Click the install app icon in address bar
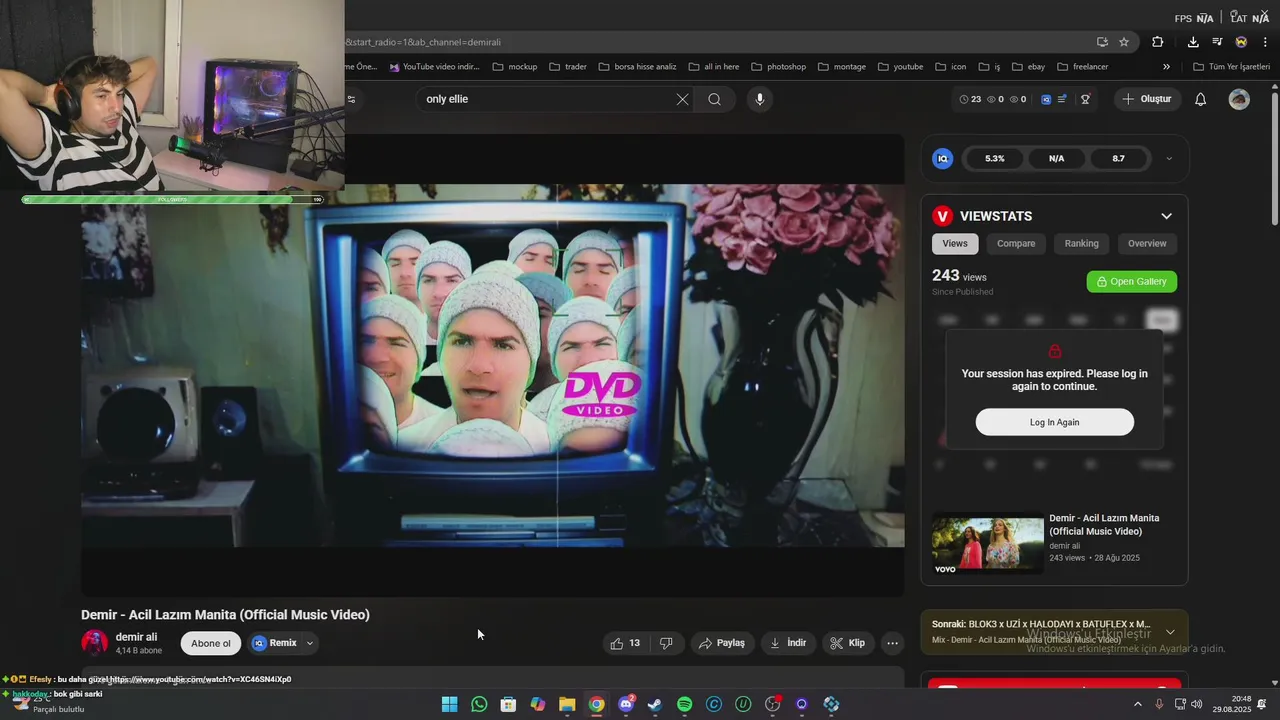The width and height of the screenshot is (1280, 720). point(1102,42)
